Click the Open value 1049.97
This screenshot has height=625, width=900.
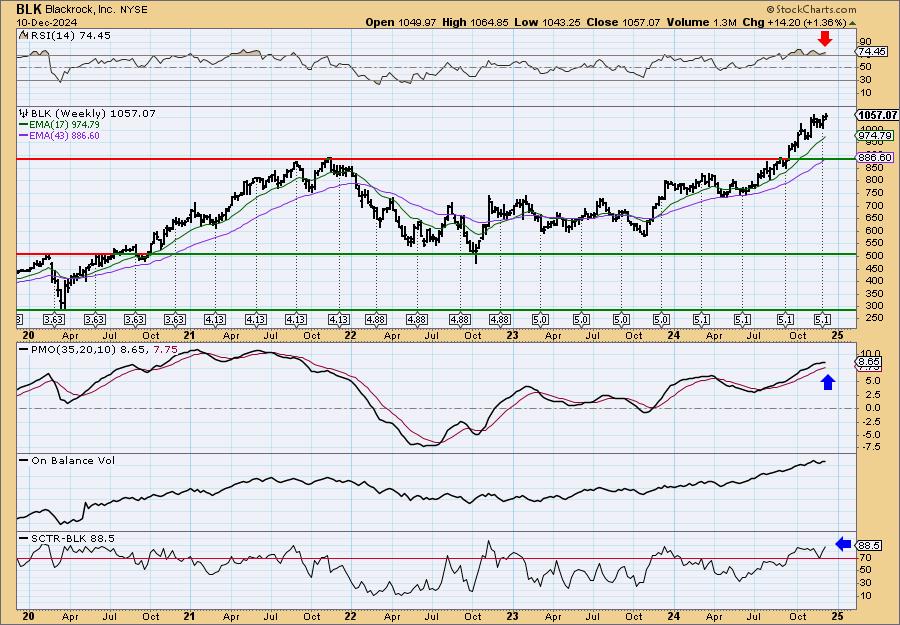[x=416, y=22]
